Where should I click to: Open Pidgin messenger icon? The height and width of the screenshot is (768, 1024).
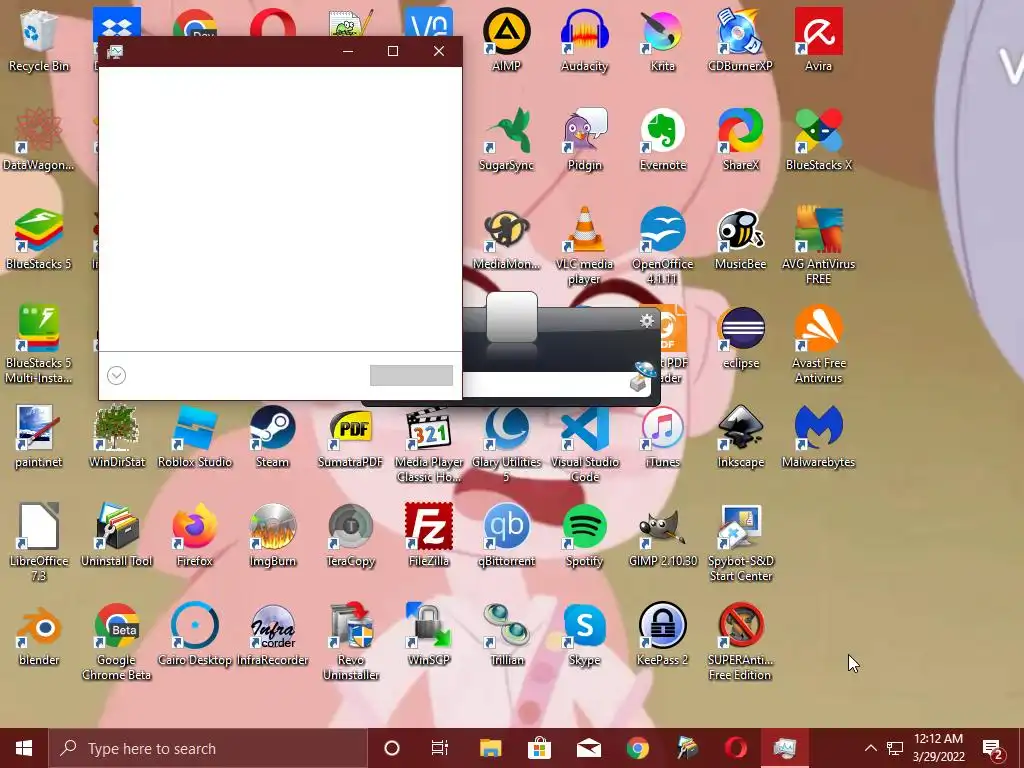(584, 140)
